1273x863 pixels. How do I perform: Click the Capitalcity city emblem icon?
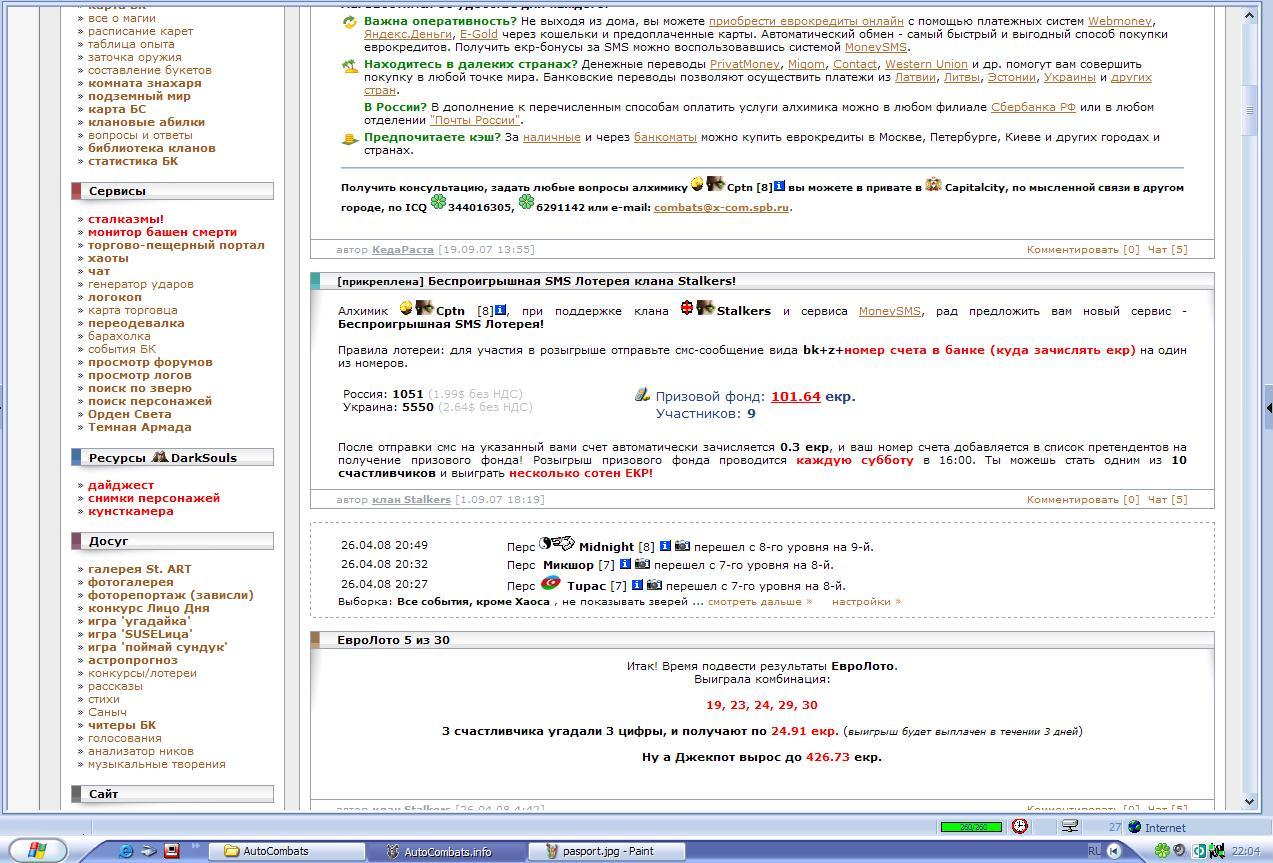(x=933, y=184)
